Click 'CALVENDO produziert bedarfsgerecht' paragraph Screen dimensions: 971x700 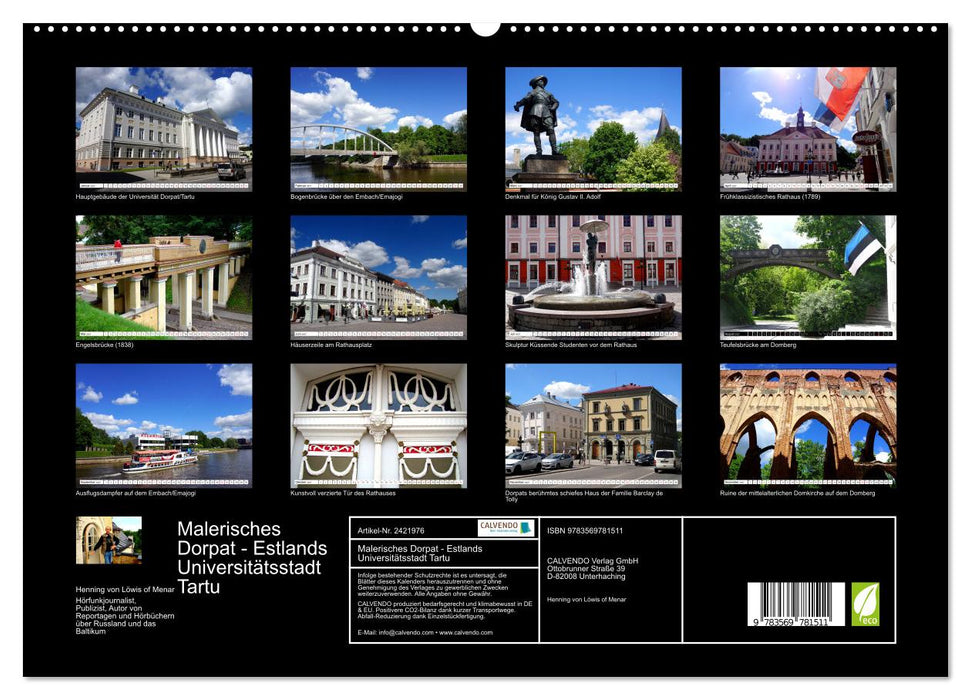click(x=445, y=610)
